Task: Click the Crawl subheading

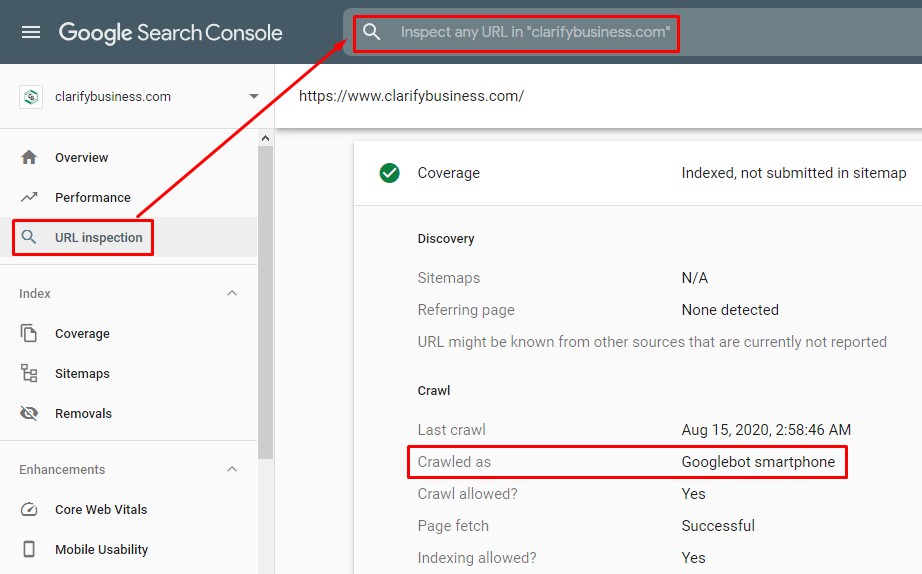Action: pyautogui.click(x=434, y=391)
